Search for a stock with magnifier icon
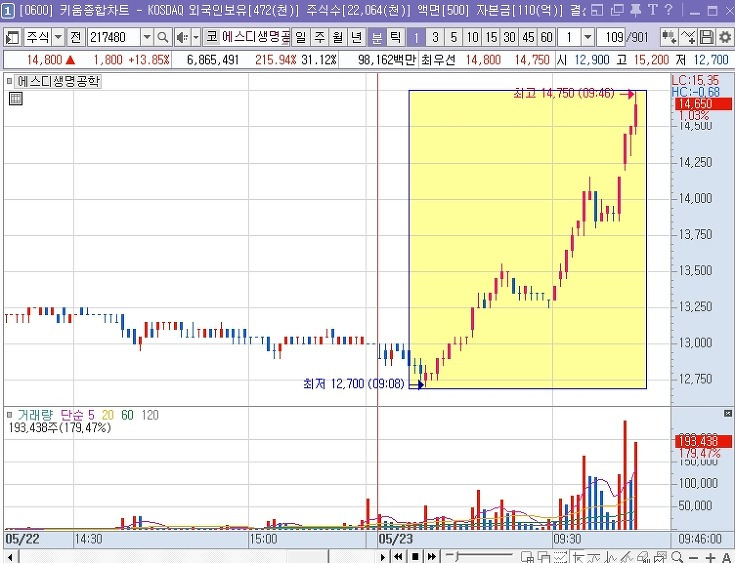 (x=162, y=37)
